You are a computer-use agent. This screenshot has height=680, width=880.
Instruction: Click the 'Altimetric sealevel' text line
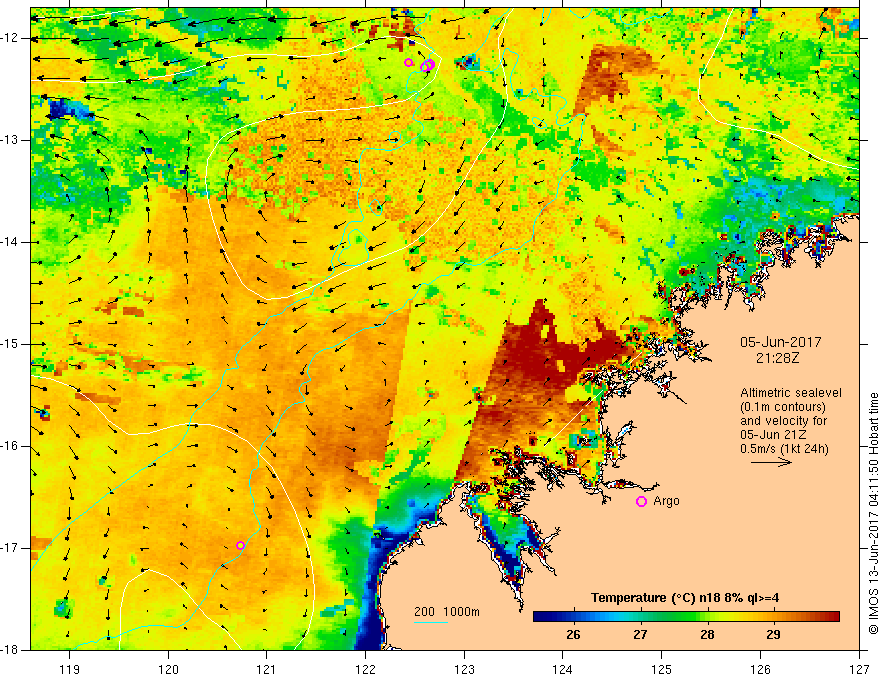coord(791,393)
